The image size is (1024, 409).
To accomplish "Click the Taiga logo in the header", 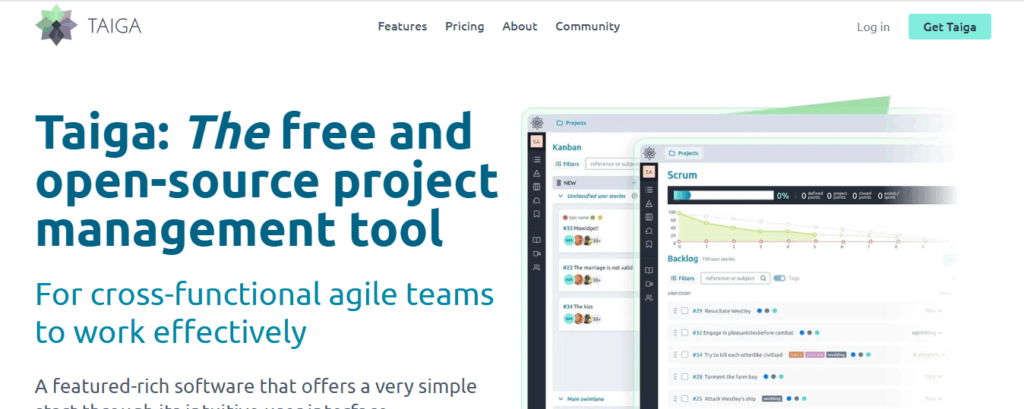I will 88,26.
